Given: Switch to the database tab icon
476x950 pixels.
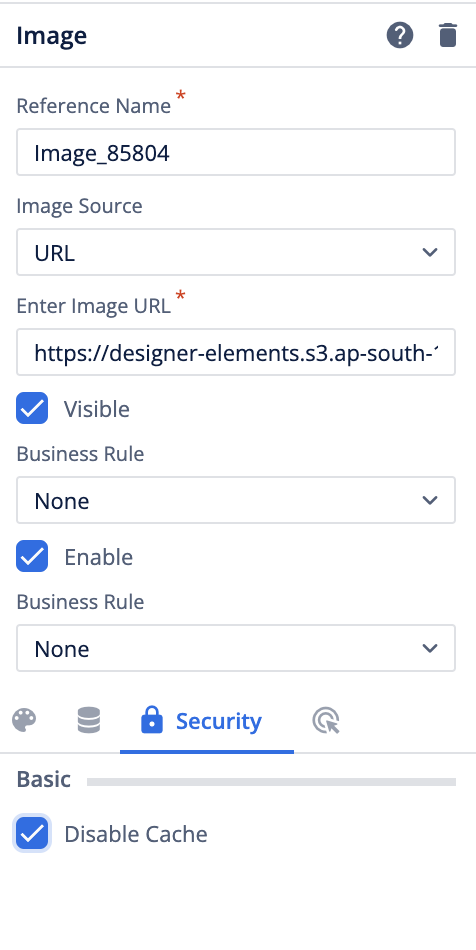Looking at the screenshot, I should [x=89, y=721].
